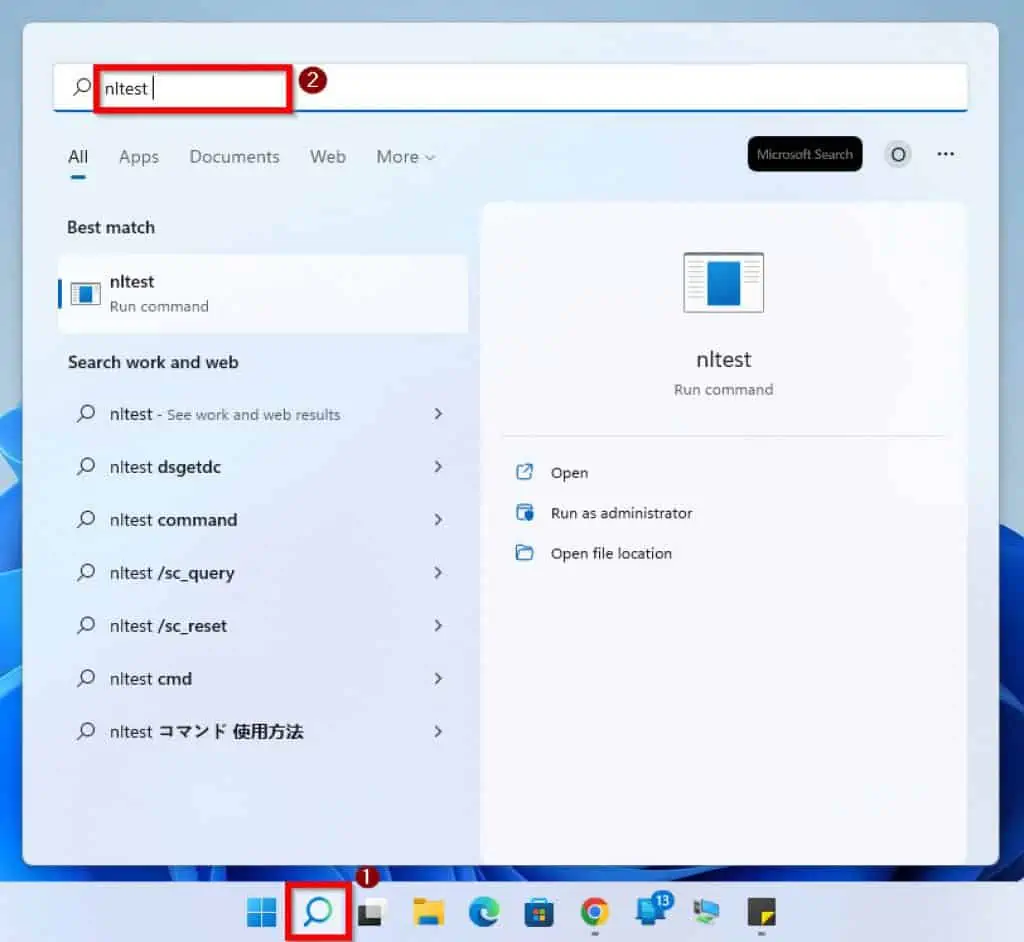The image size is (1024, 942).
Task: Click the highlighted Search taskbar icon
Action: (318, 911)
